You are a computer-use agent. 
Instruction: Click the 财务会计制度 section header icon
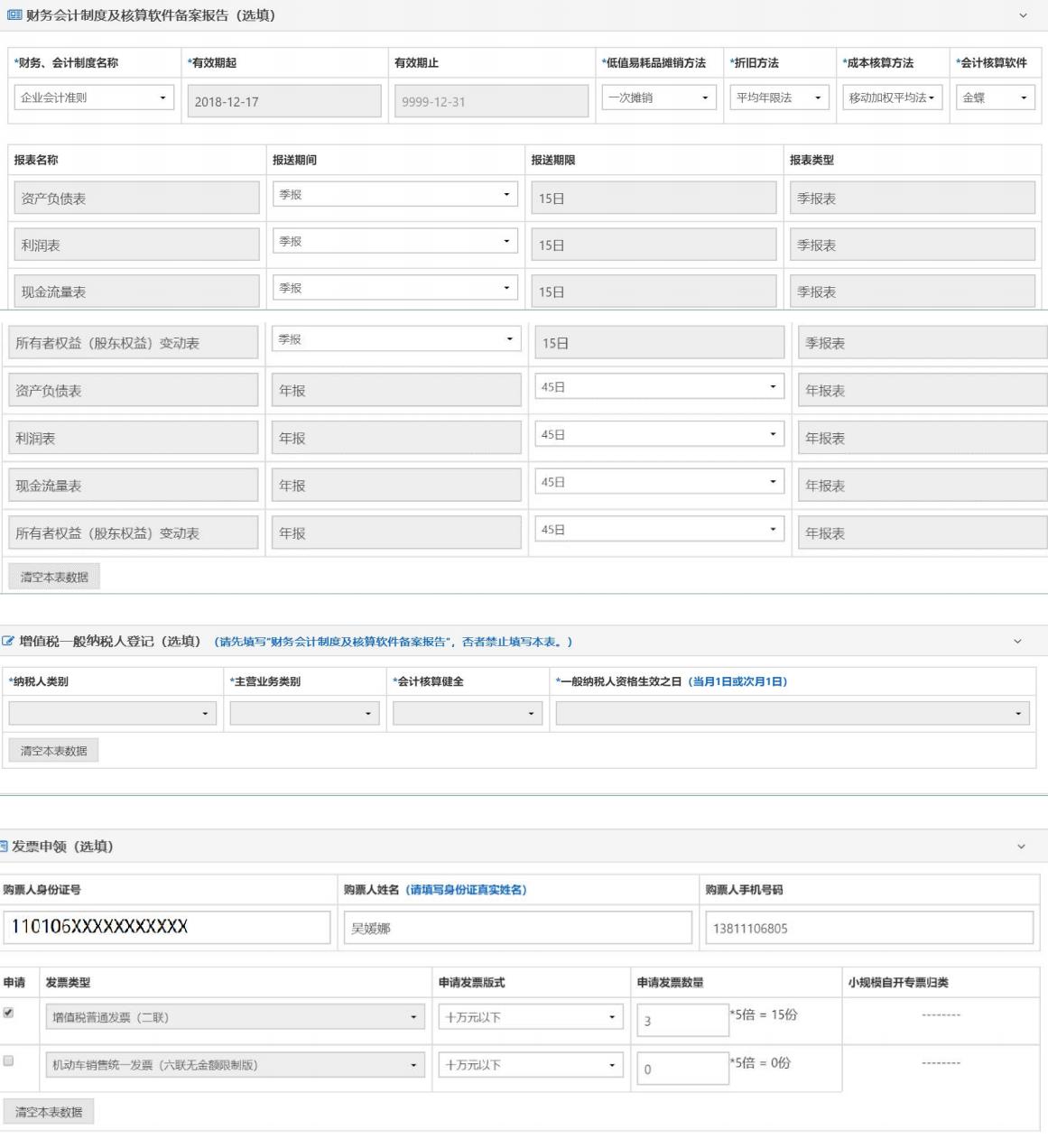[x=14, y=15]
